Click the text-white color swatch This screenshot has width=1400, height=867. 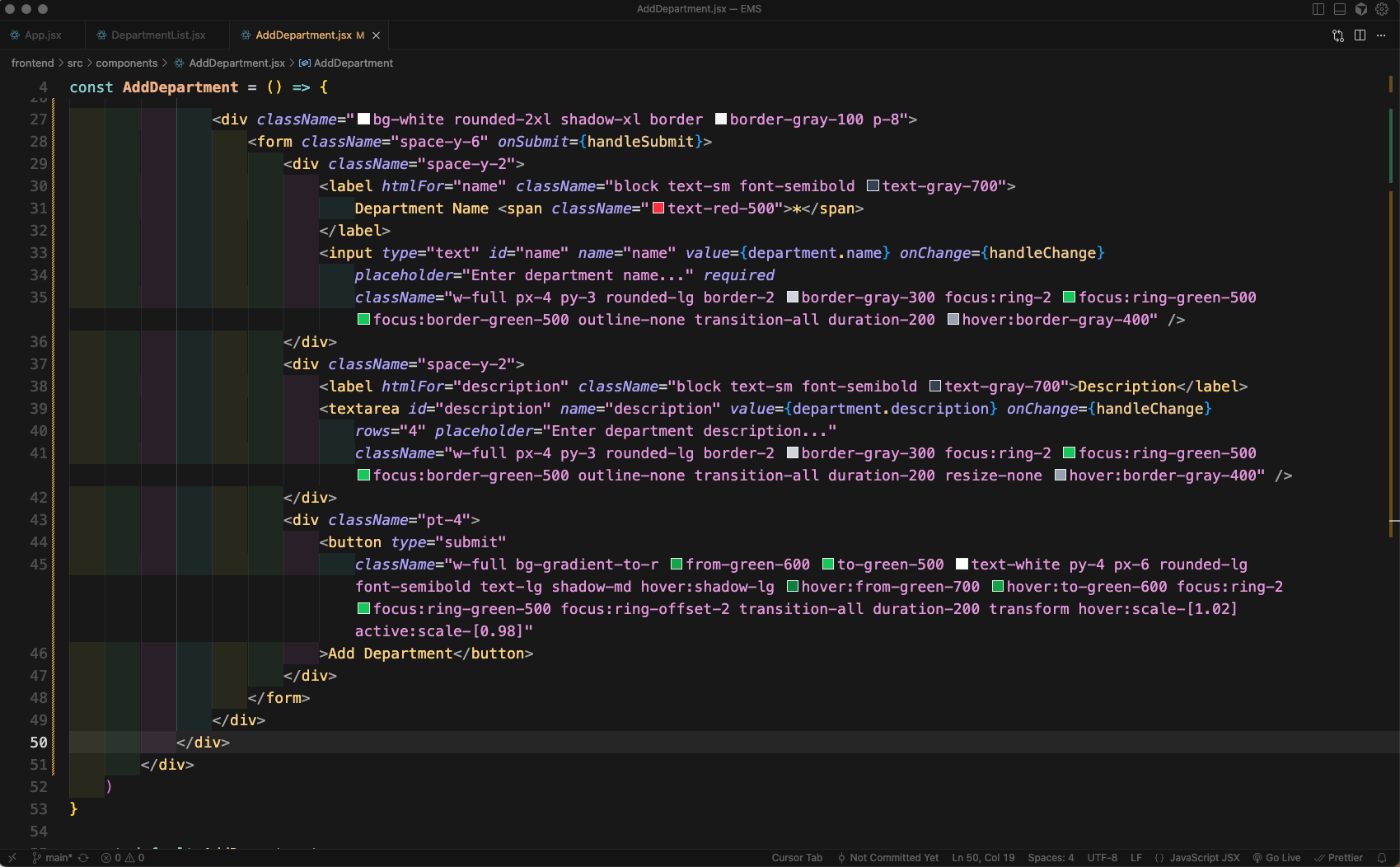pos(962,565)
